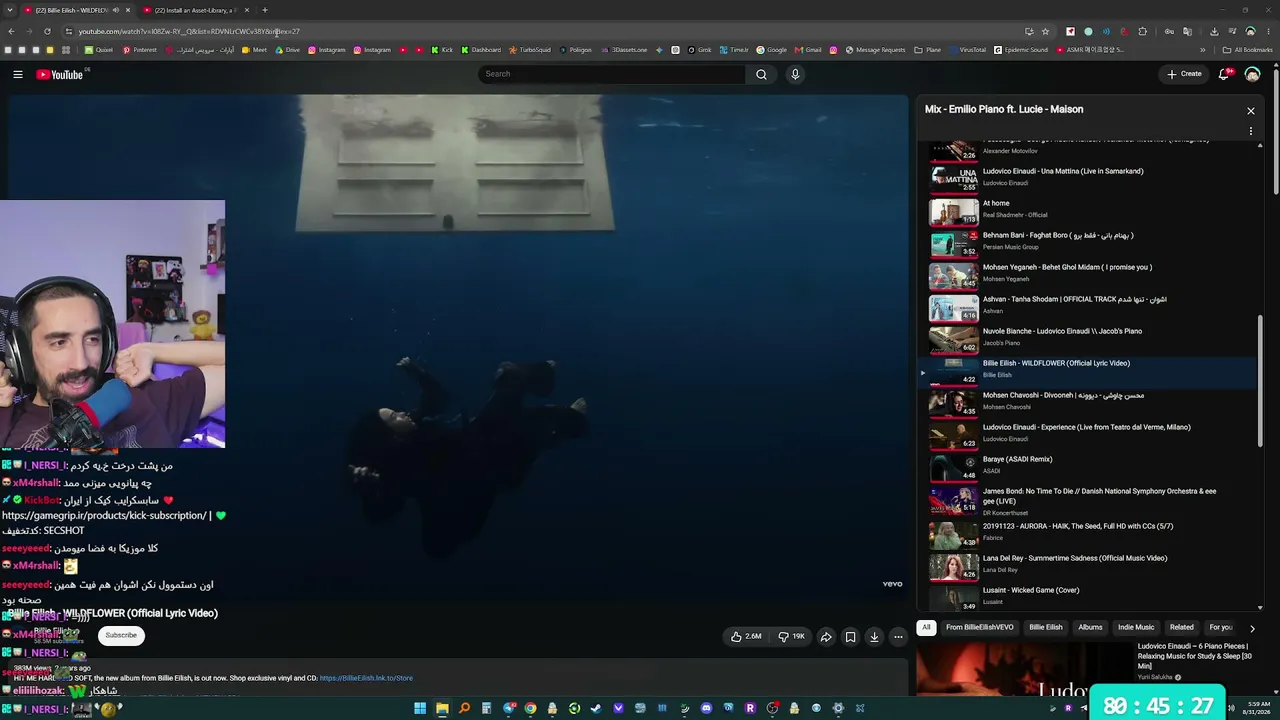Open the Pinterest bookmark
This screenshot has width=1280, height=720.
pyautogui.click(x=140, y=50)
